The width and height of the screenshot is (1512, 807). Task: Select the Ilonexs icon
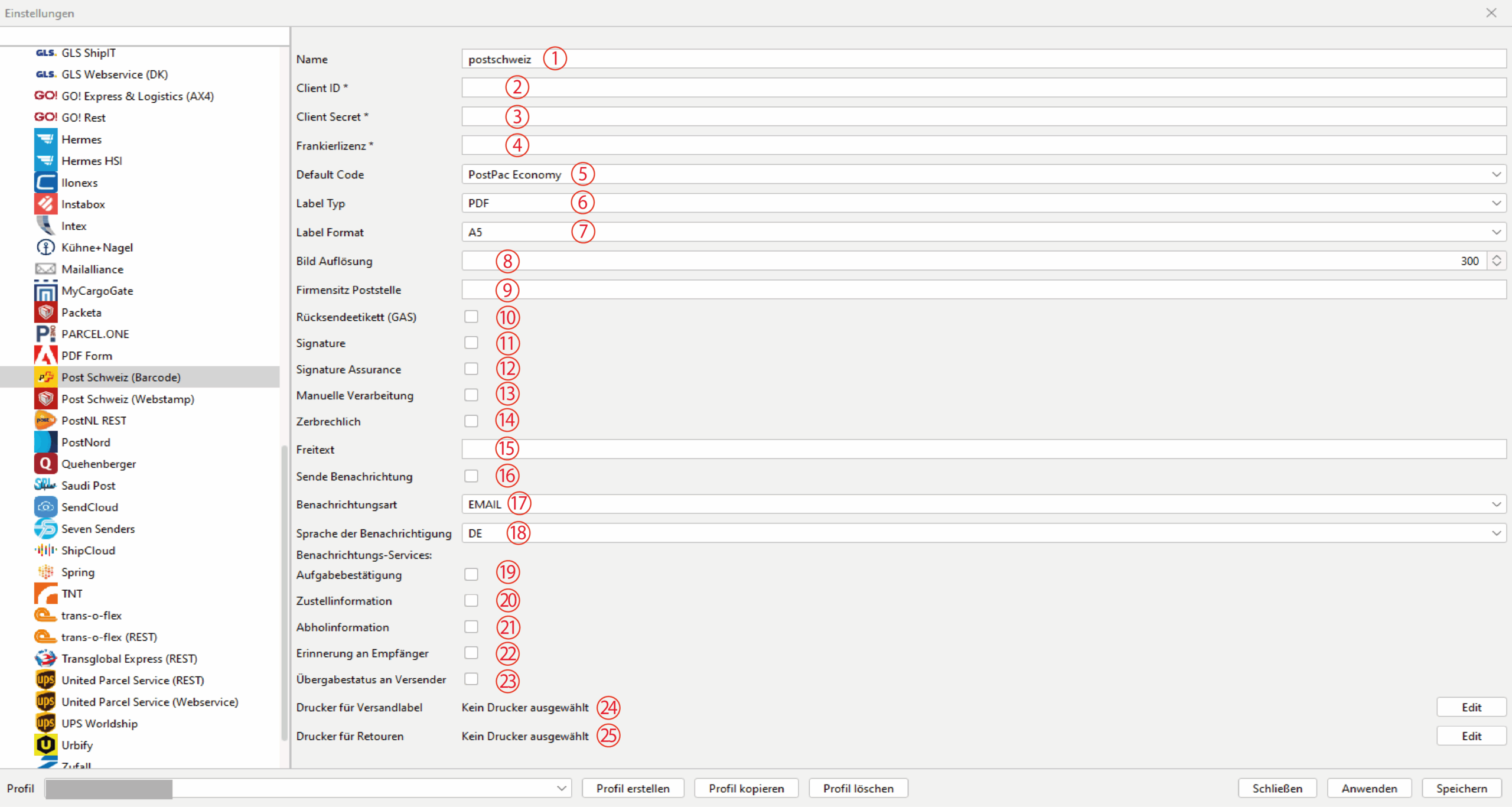[x=45, y=183]
